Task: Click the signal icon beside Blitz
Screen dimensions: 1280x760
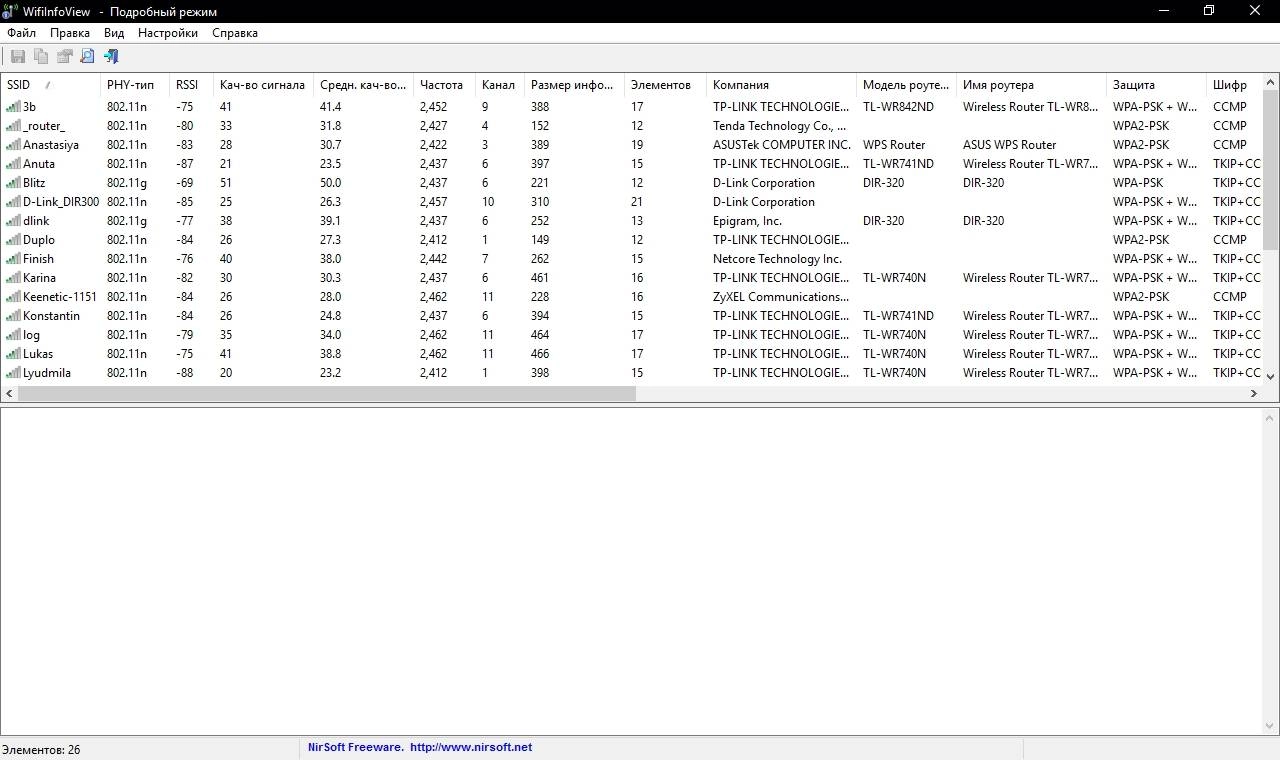Action: (x=13, y=183)
